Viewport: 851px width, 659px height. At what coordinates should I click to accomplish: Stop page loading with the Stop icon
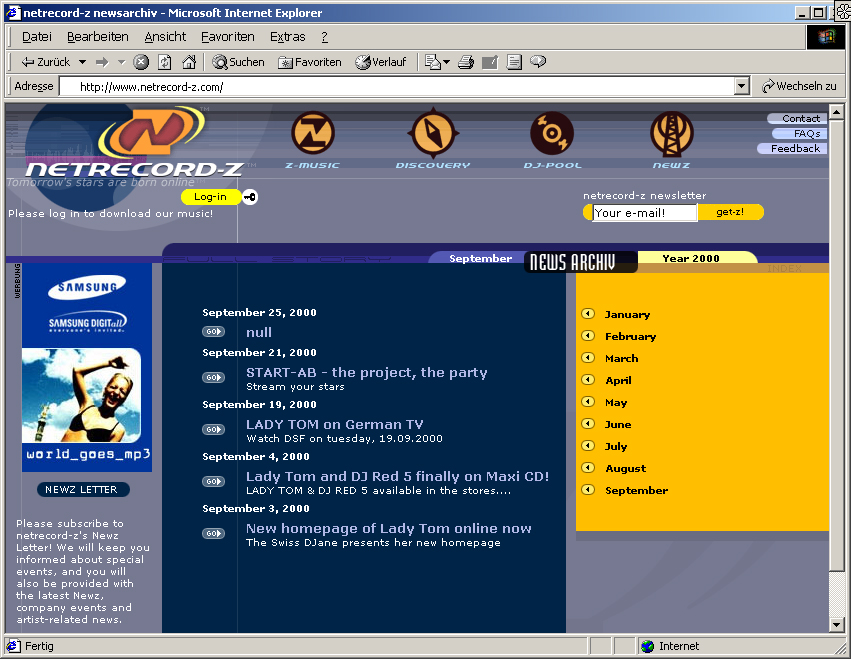pyautogui.click(x=141, y=62)
